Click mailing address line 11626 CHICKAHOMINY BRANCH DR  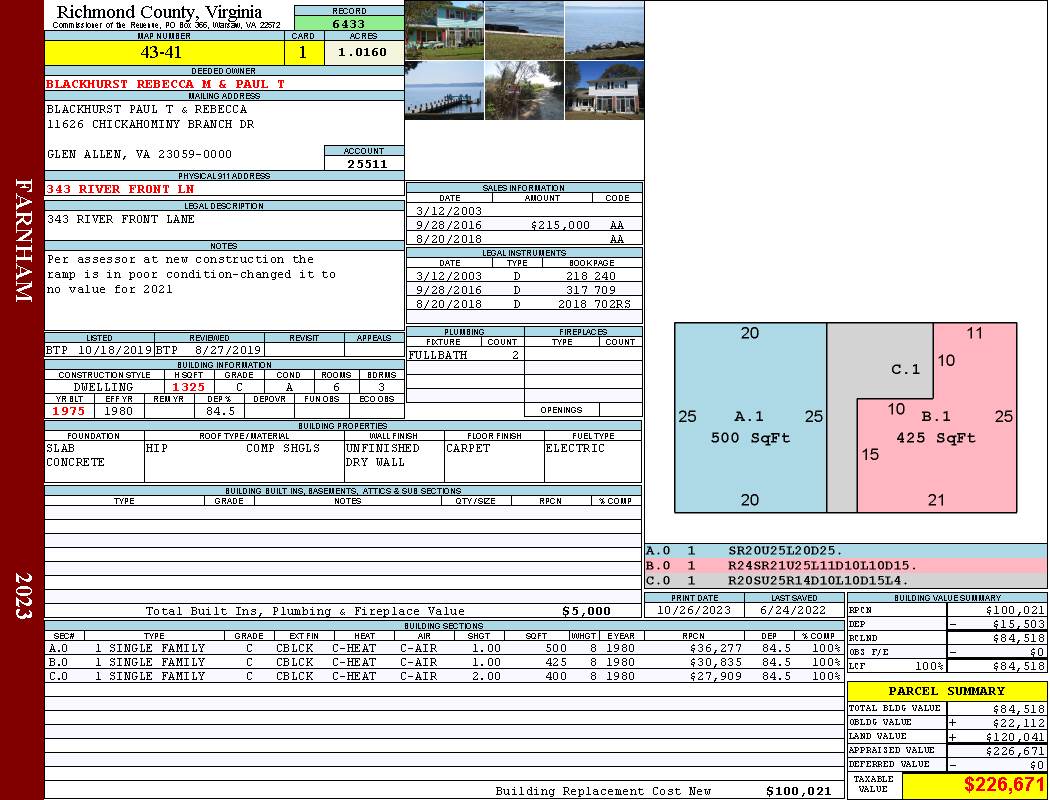151,124
